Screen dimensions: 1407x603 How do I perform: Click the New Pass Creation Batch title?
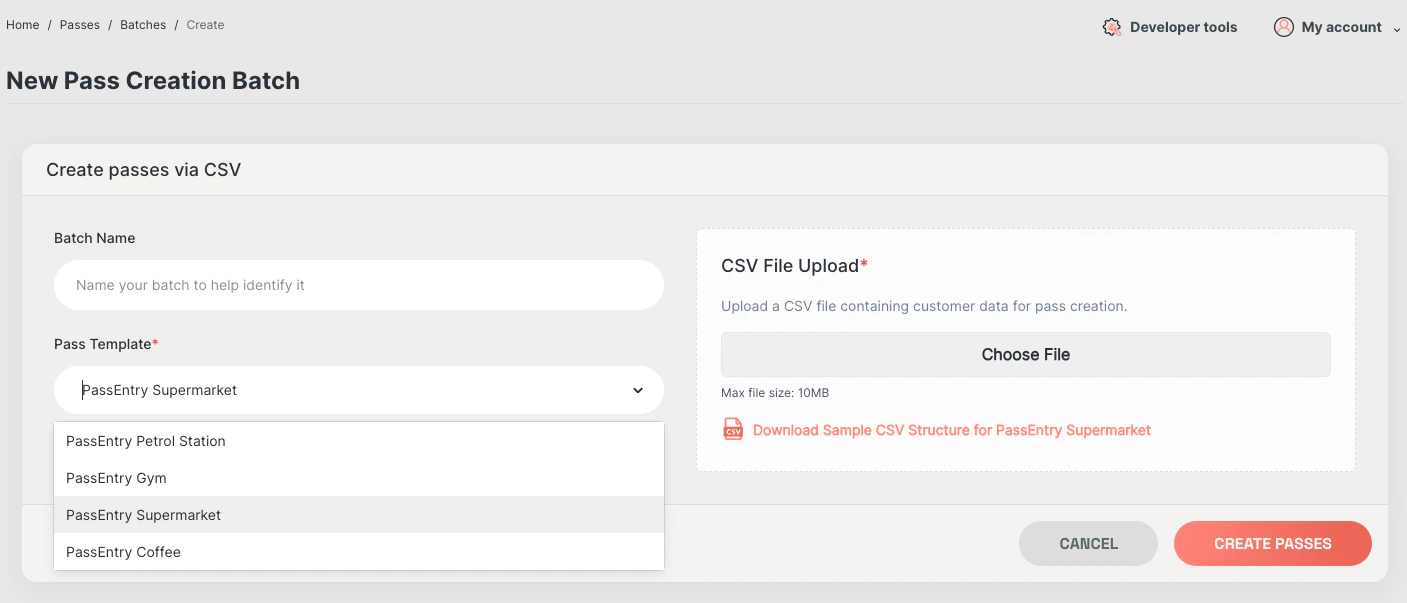(x=153, y=81)
